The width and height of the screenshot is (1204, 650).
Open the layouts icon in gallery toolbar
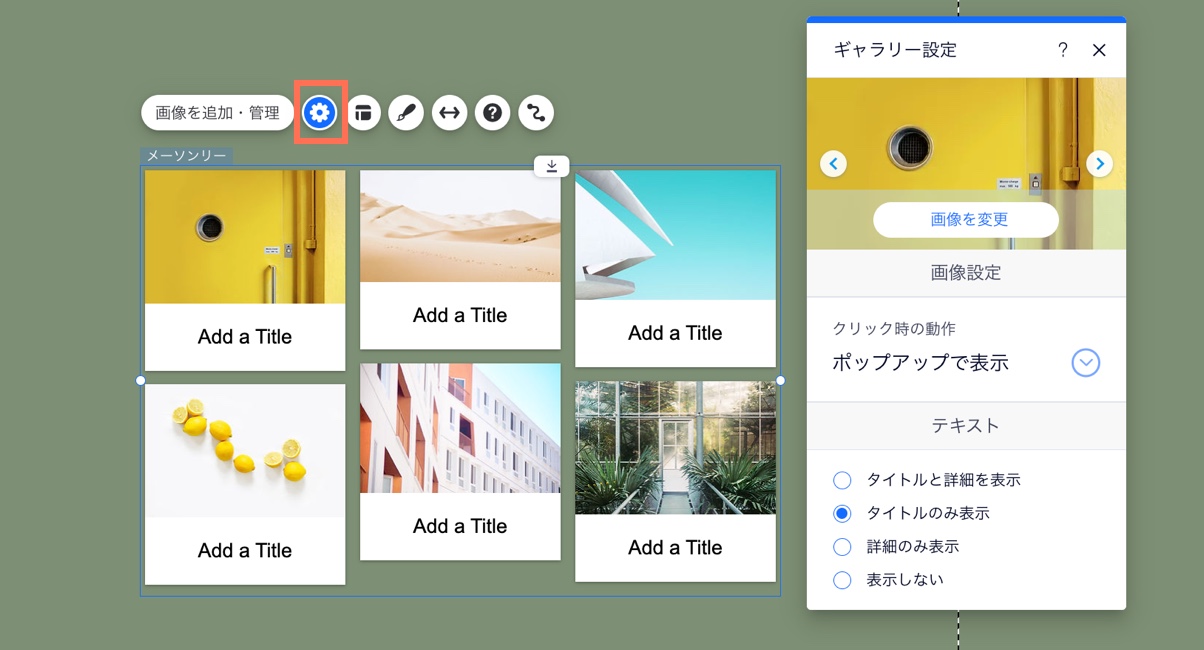pos(363,113)
